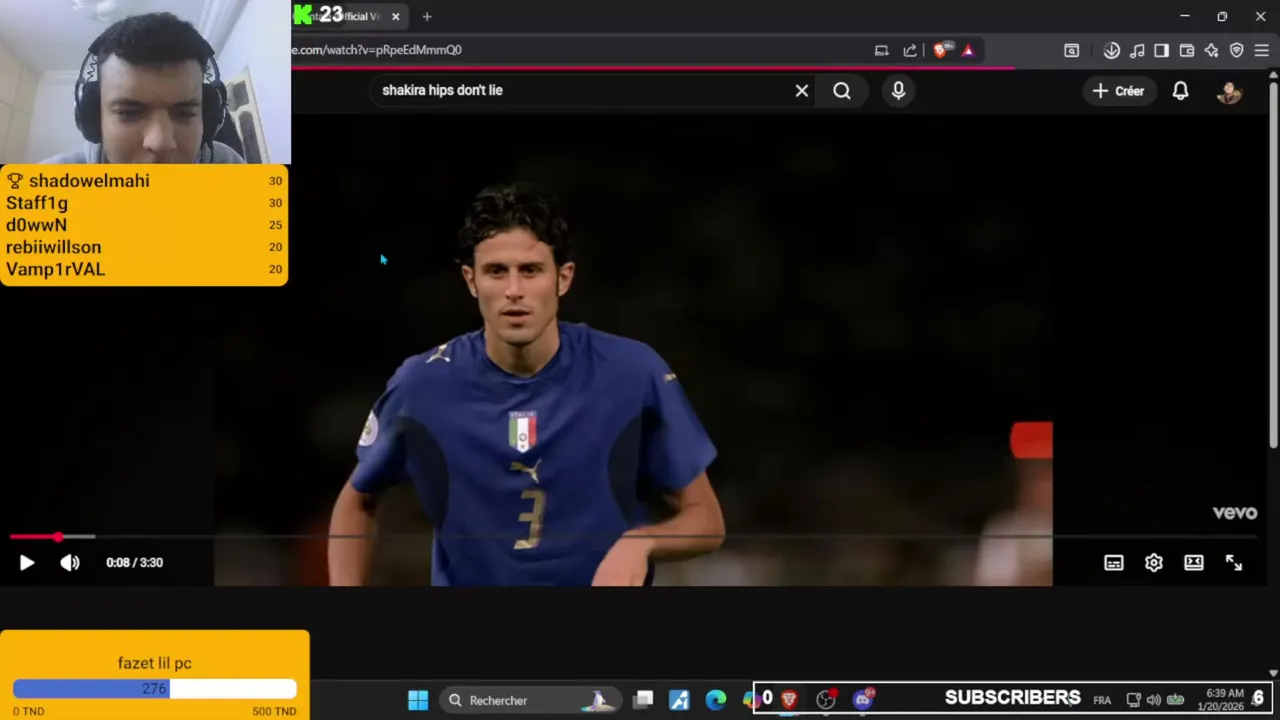
Task: Open the Windows Start menu
Action: click(x=418, y=700)
